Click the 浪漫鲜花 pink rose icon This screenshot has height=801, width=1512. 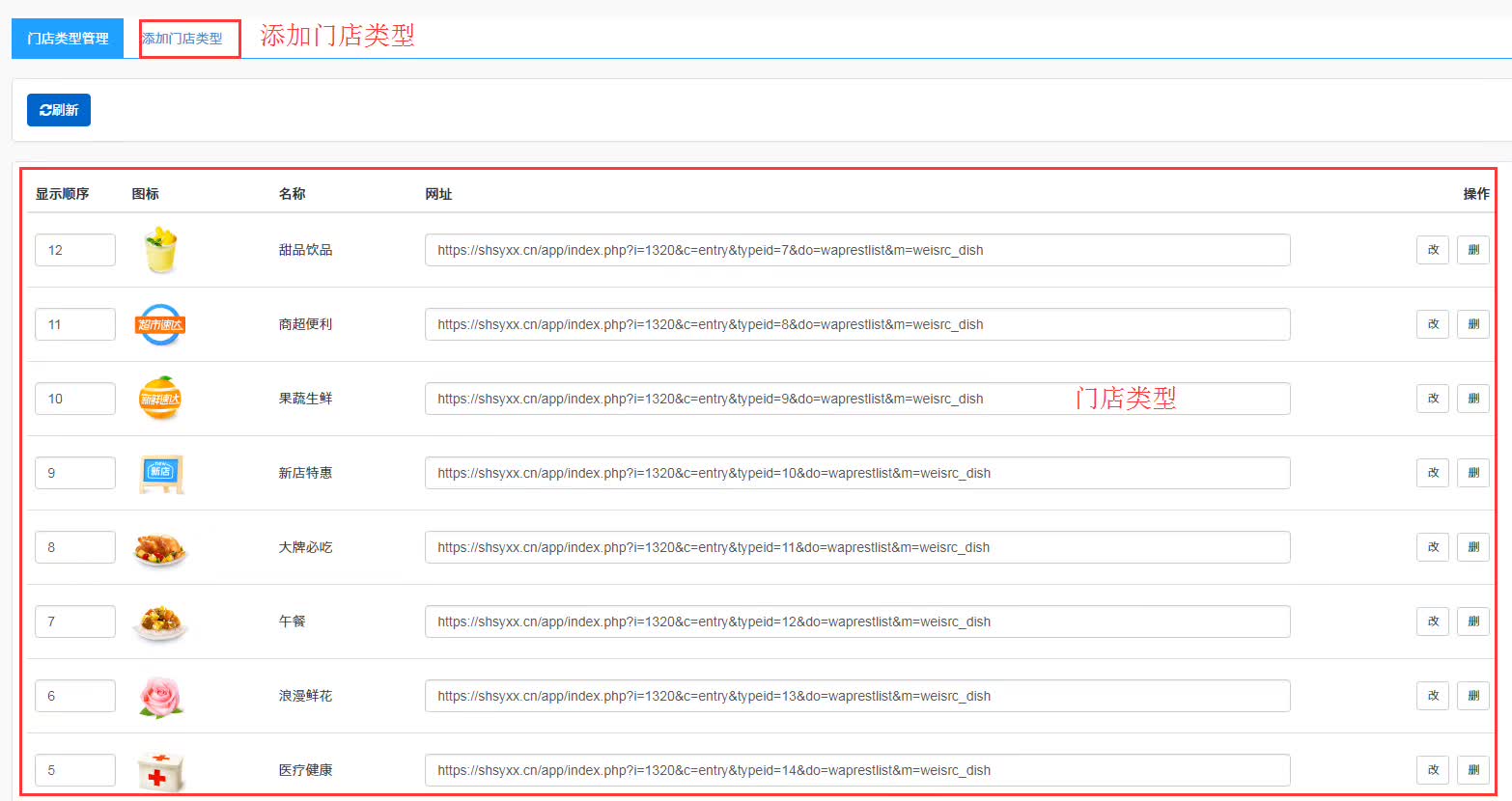[160, 696]
